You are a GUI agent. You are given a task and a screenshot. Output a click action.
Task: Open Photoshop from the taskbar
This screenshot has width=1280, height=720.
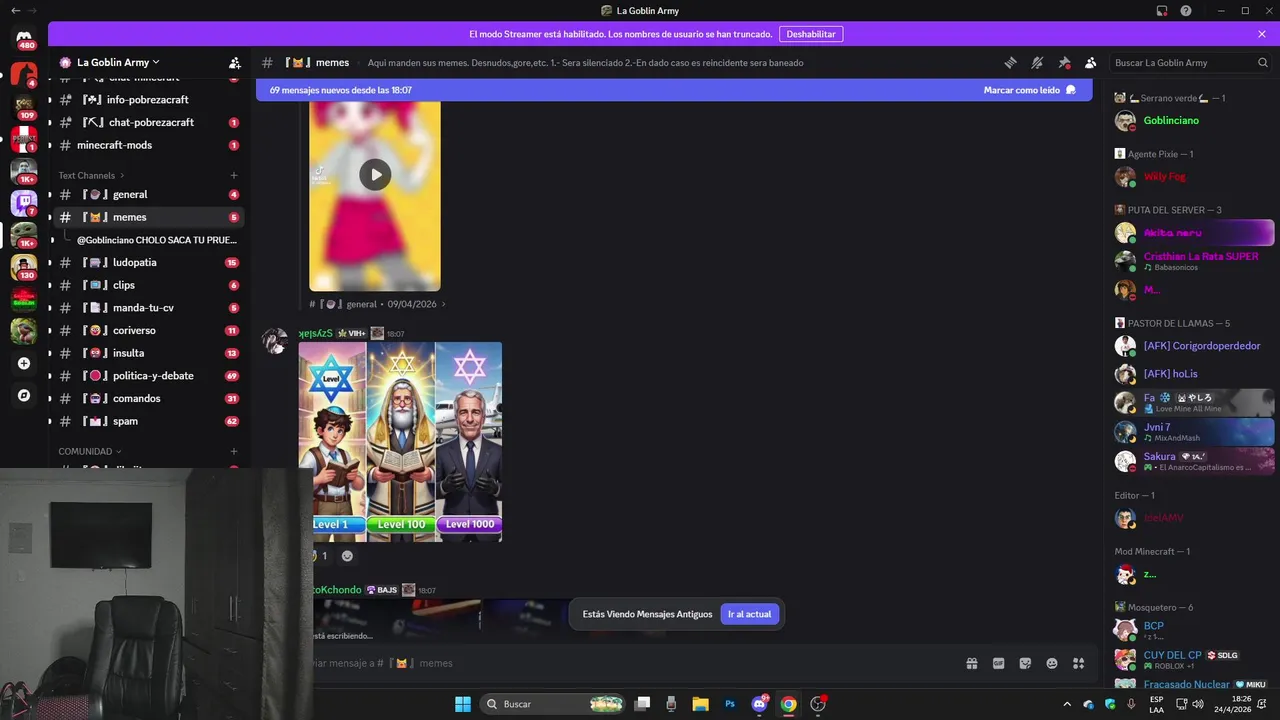[730, 704]
